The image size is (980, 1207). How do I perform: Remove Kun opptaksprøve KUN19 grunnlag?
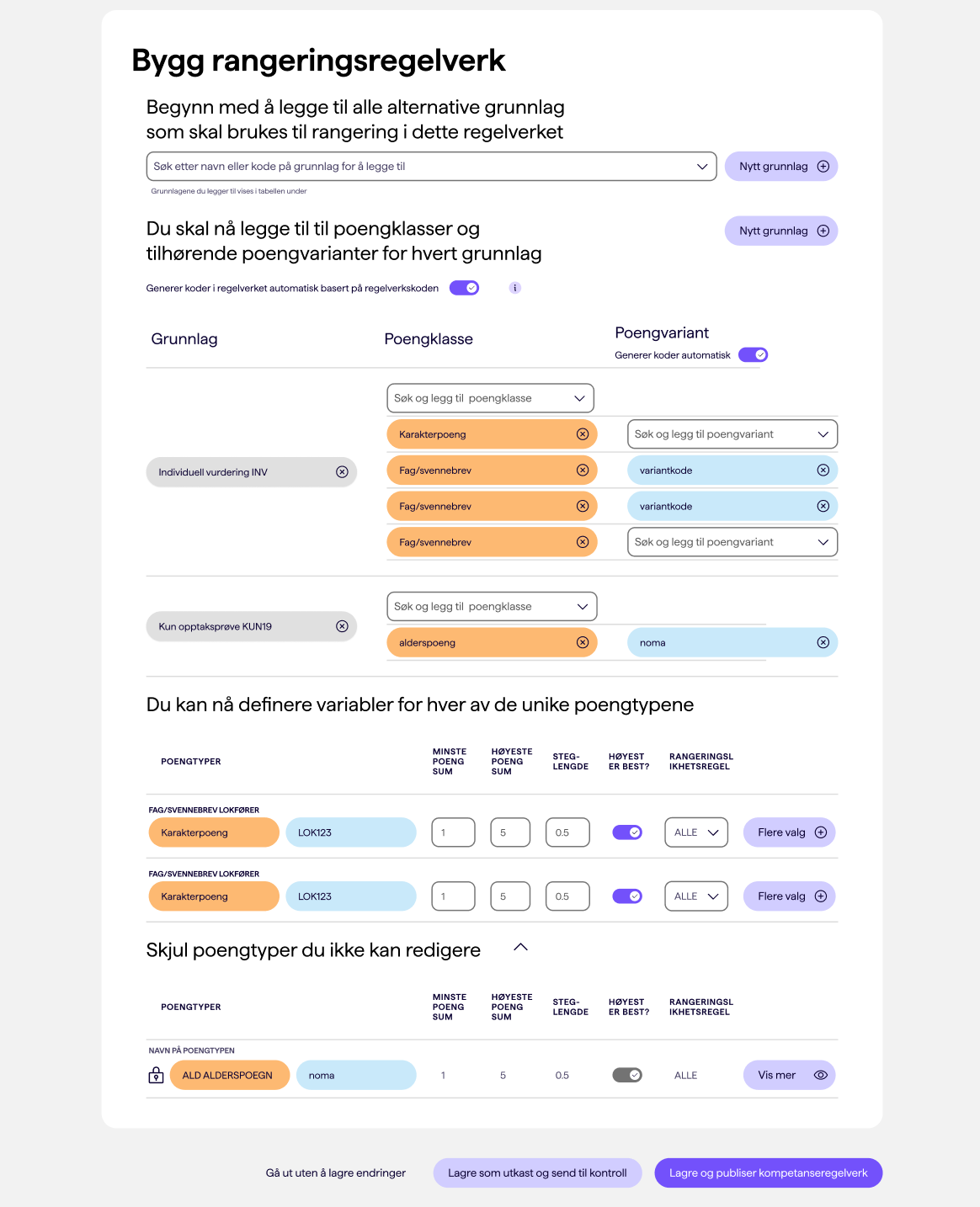(x=342, y=626)
